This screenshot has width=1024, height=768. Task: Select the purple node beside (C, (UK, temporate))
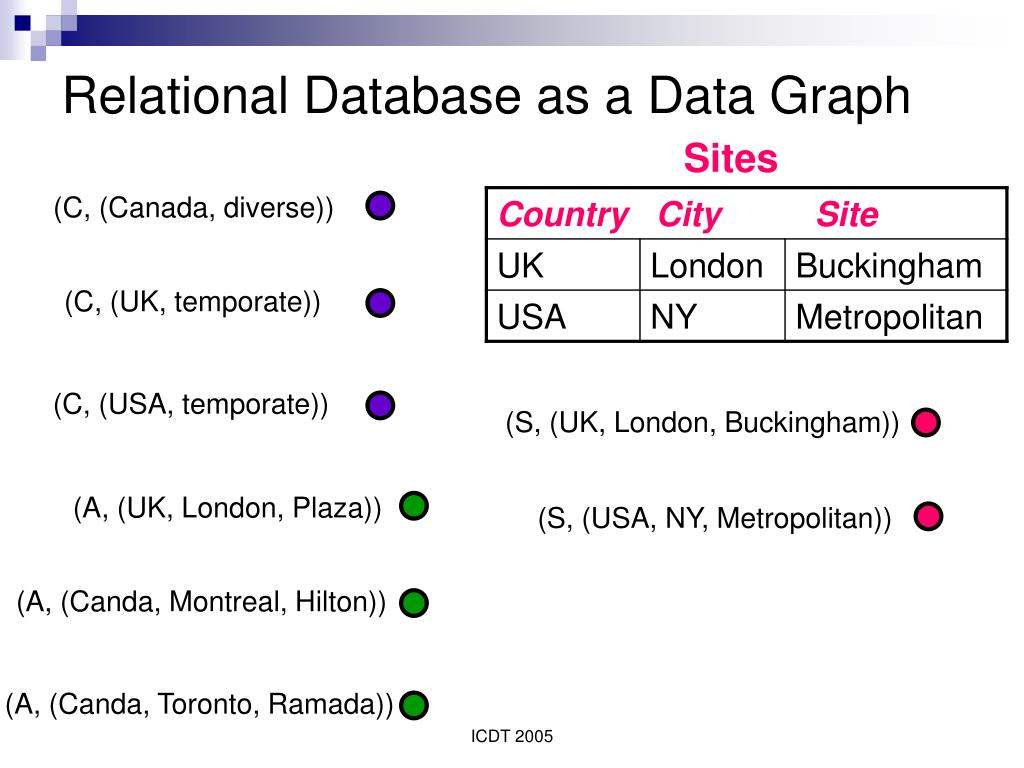click(380, 303)
